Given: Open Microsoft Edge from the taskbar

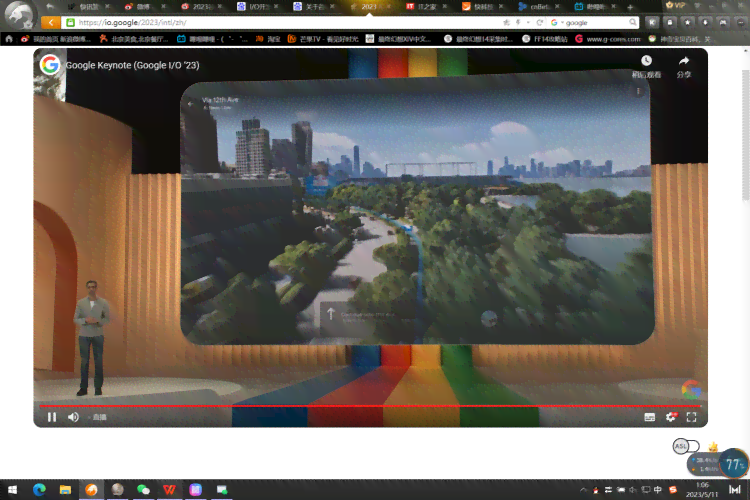Looking at the screenshot, I should coord(39,489).
